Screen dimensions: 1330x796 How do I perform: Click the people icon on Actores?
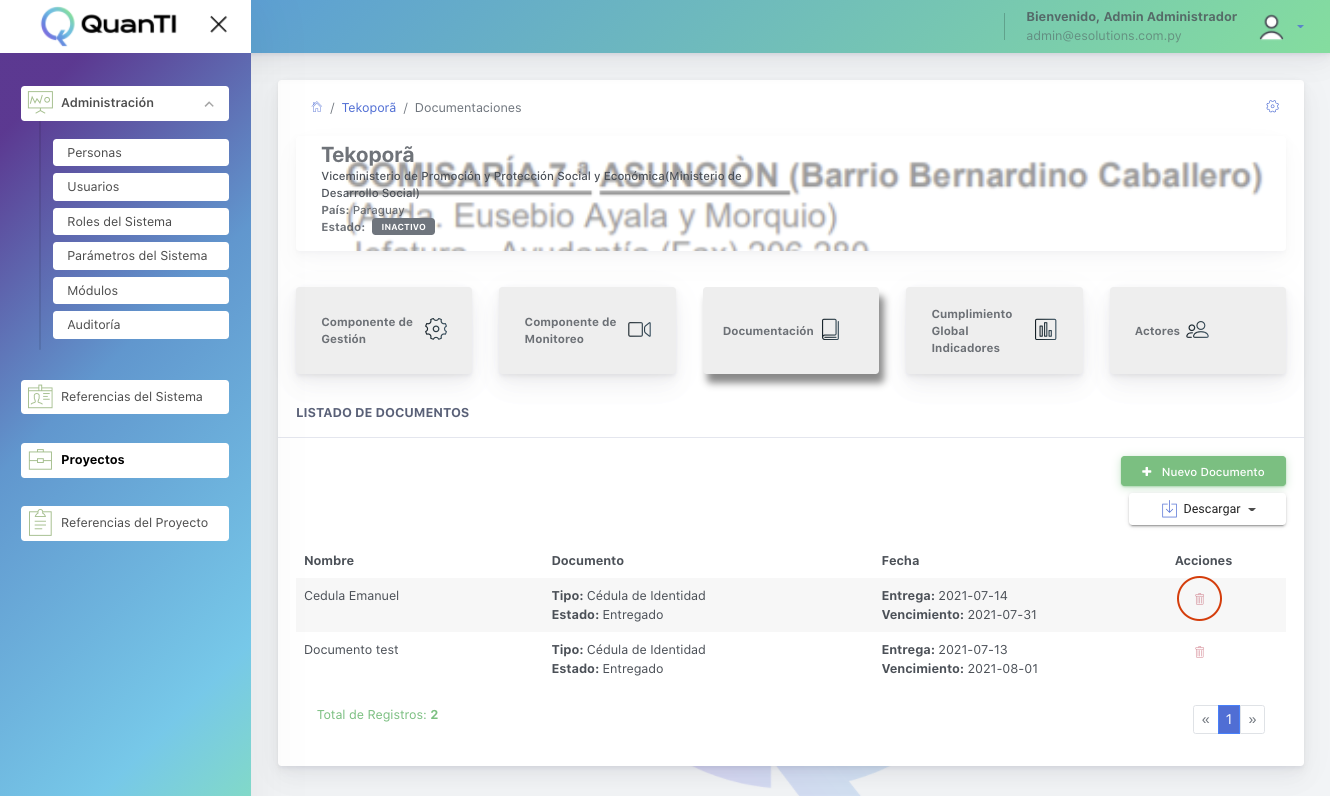(1198, 330)
